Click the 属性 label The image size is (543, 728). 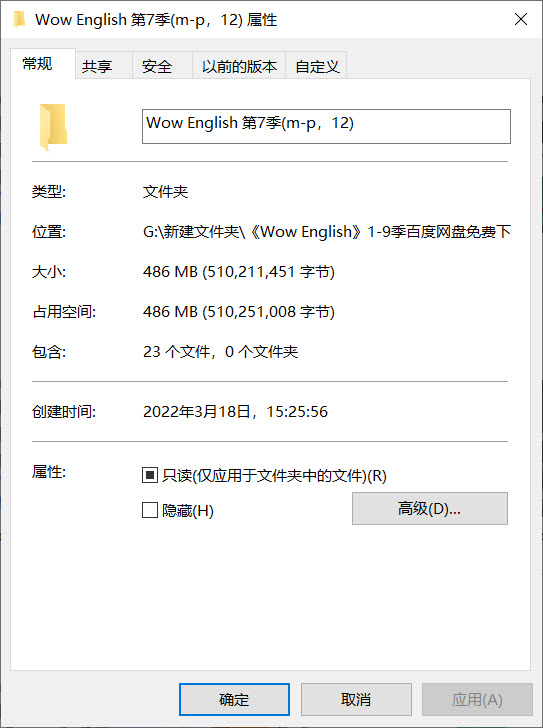point(49,472)
